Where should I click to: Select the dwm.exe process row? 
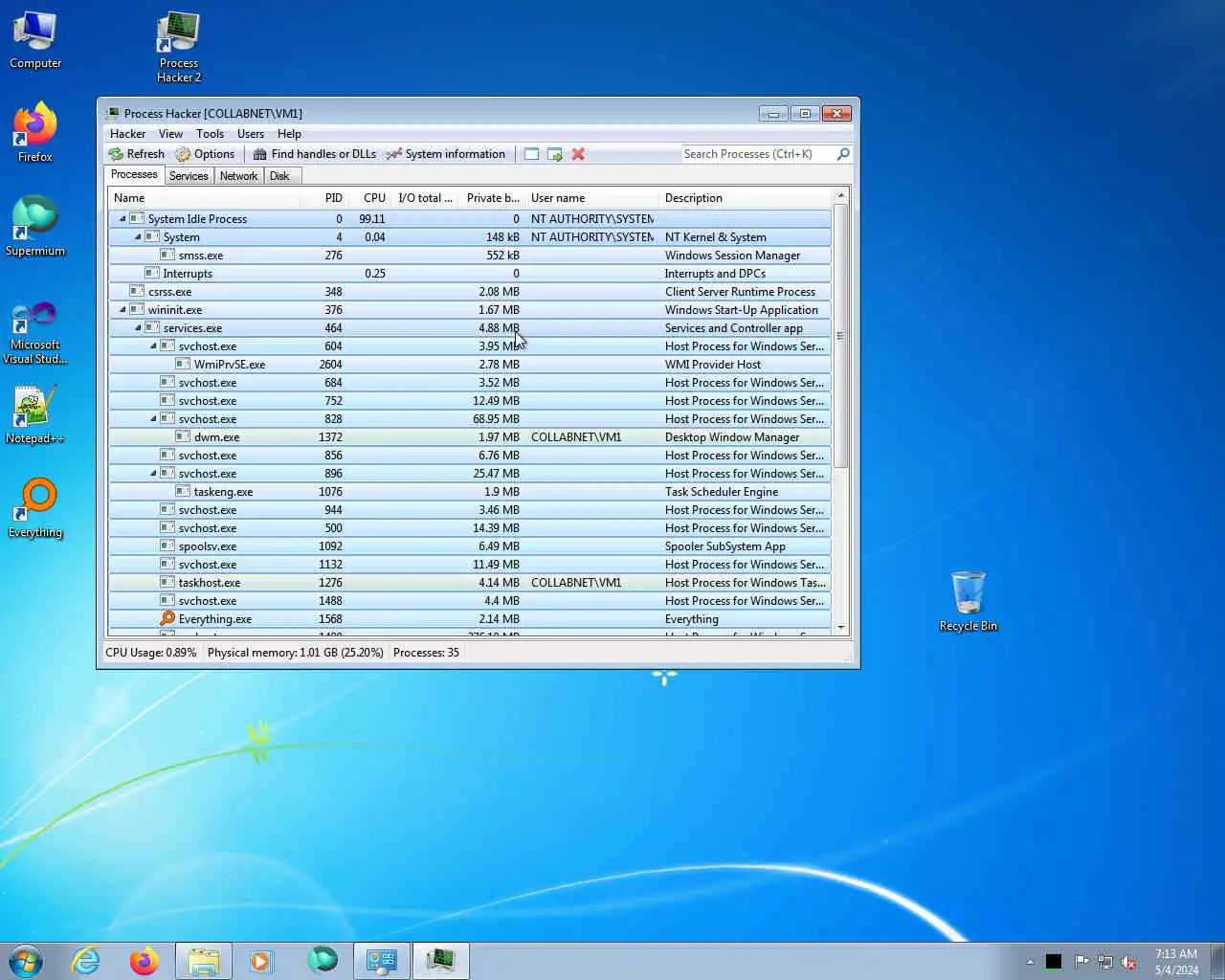click(470, 437)
